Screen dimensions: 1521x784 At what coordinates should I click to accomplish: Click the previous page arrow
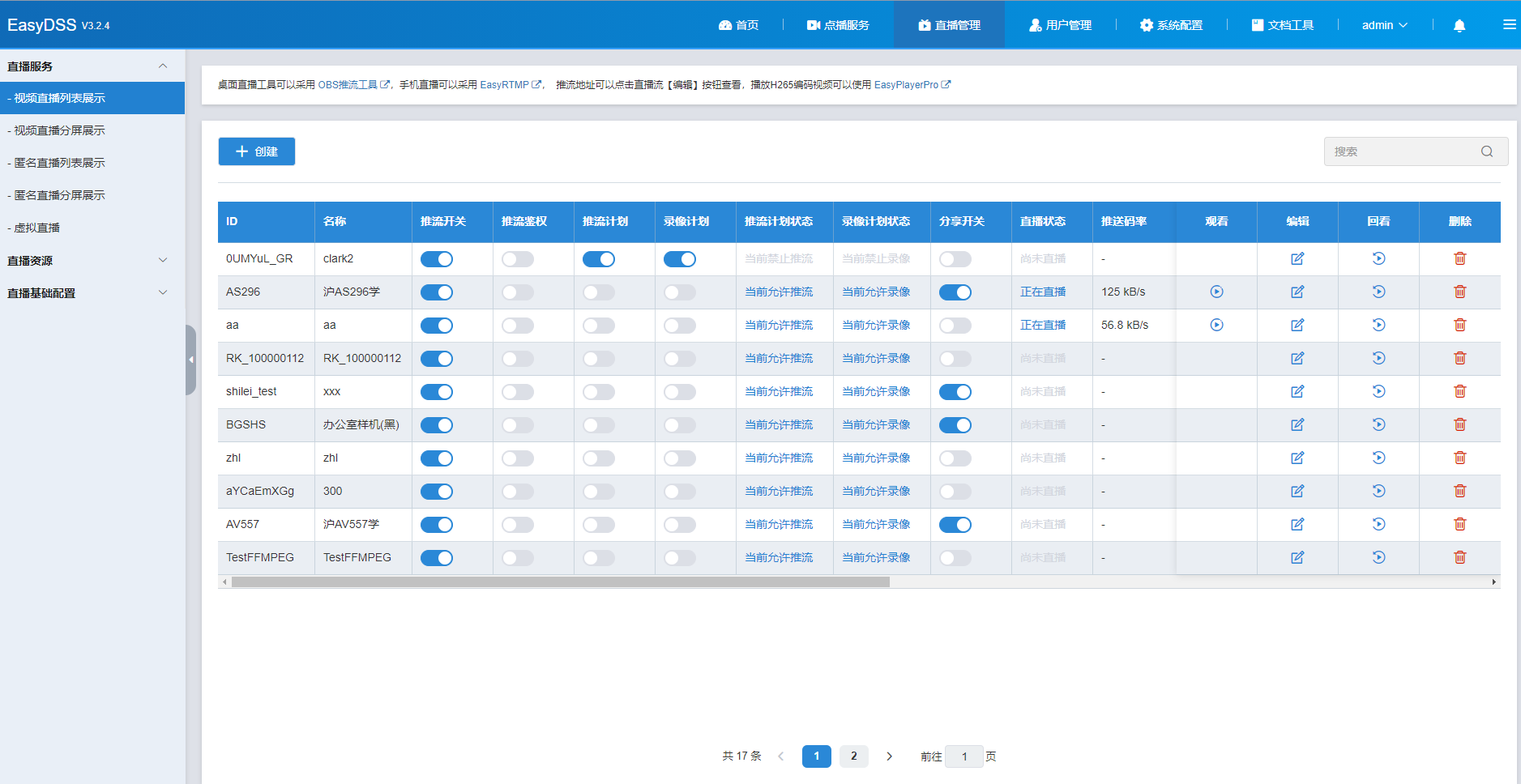781,756
